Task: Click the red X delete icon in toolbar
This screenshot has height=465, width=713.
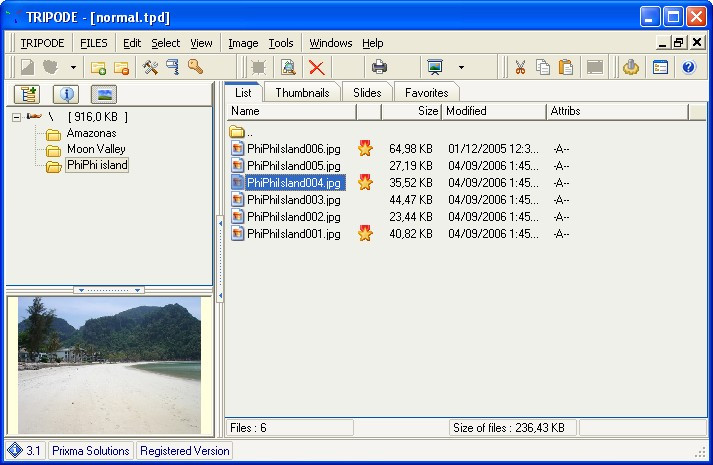Action: tap(317, 68)
